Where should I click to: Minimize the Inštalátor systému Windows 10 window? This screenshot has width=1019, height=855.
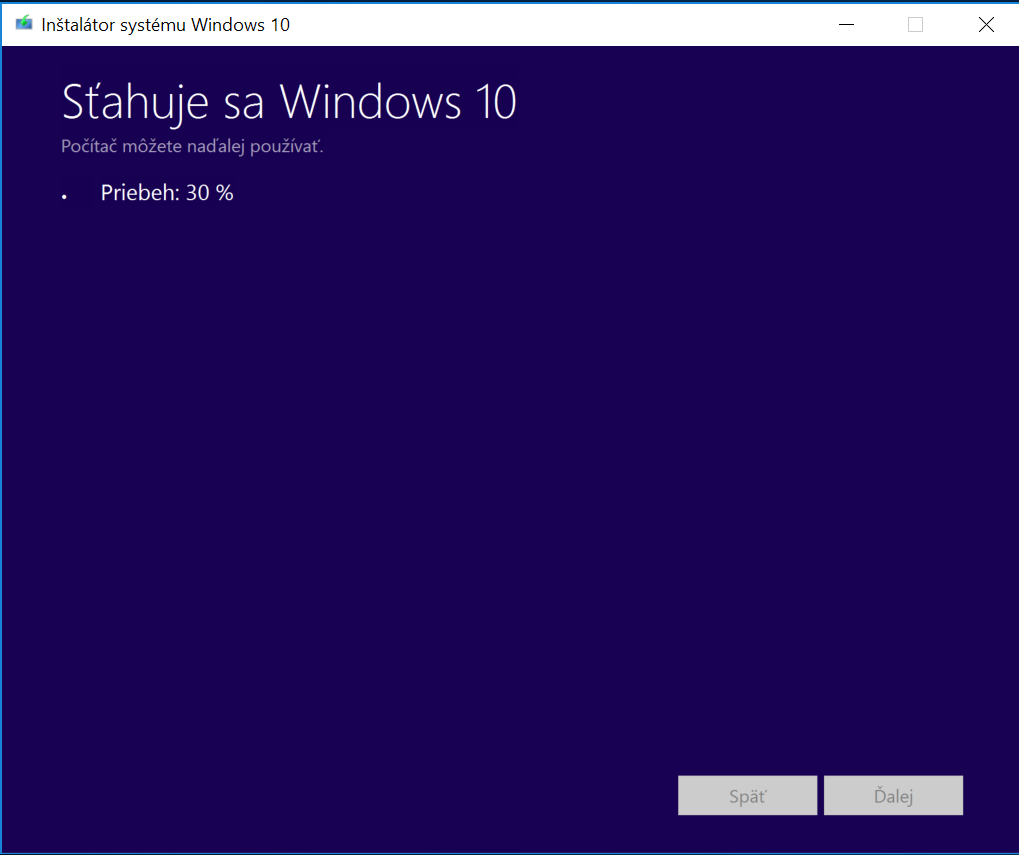click(846, 25)
